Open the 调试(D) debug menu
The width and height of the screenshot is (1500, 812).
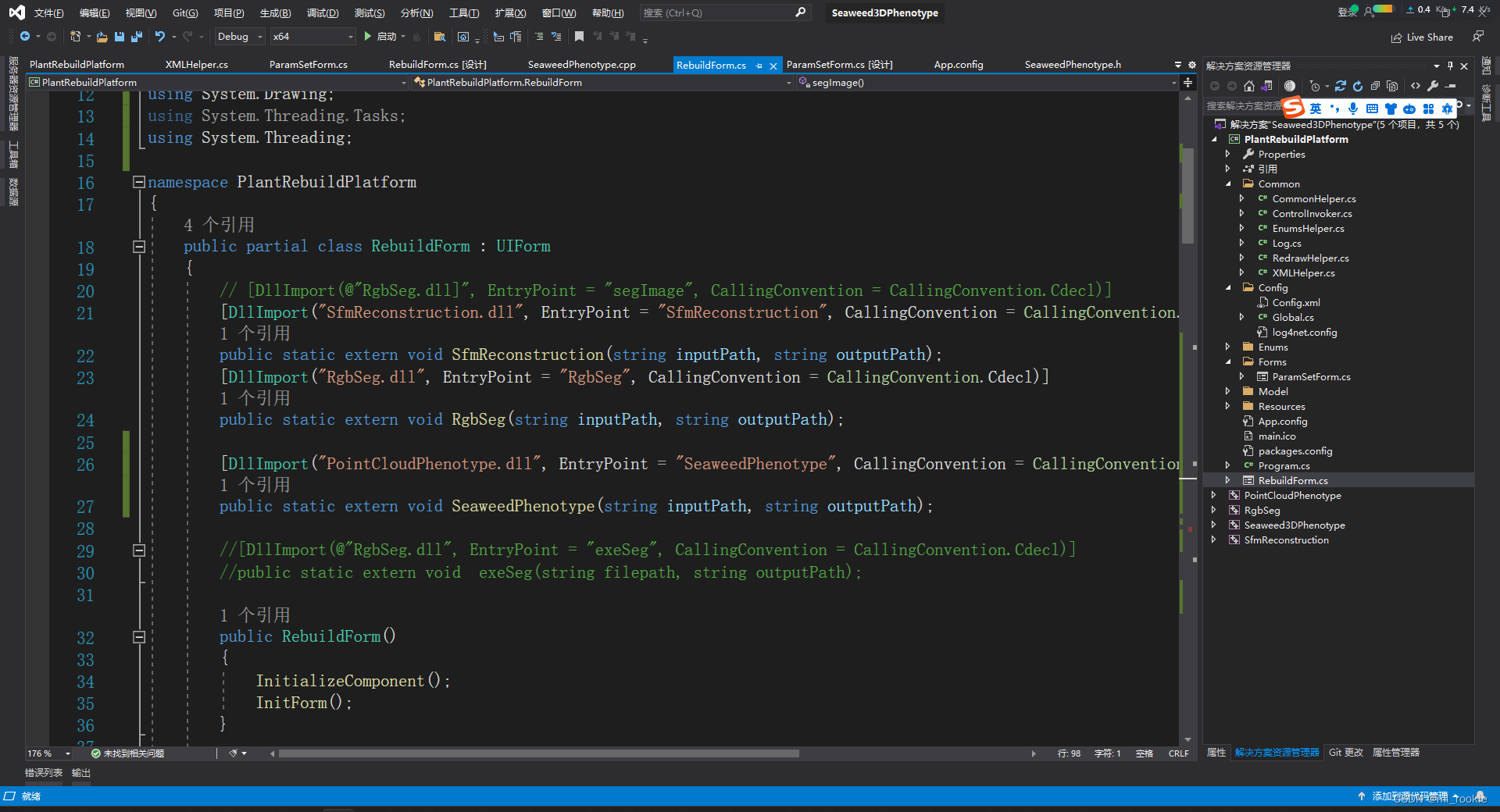tap(323, 12)
